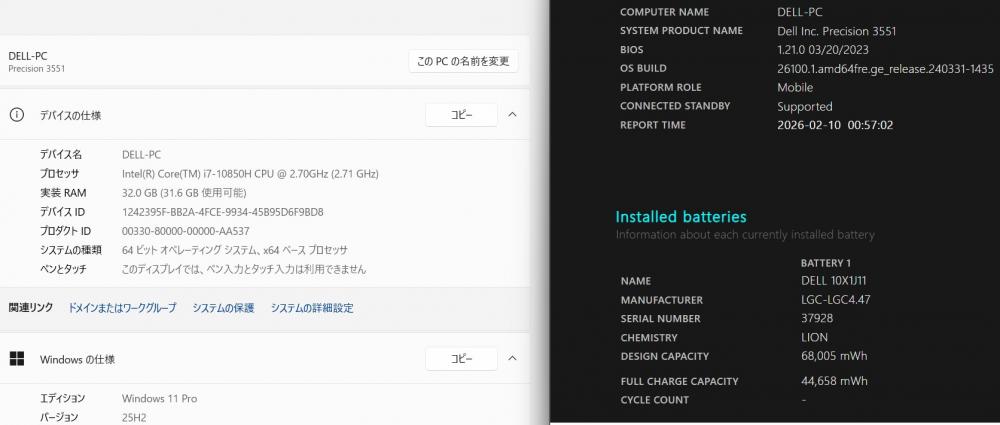Click the デバイスの仕様 info icon
The width and height of the screenshot is (1000, 425).
click(x=17, y=115)
